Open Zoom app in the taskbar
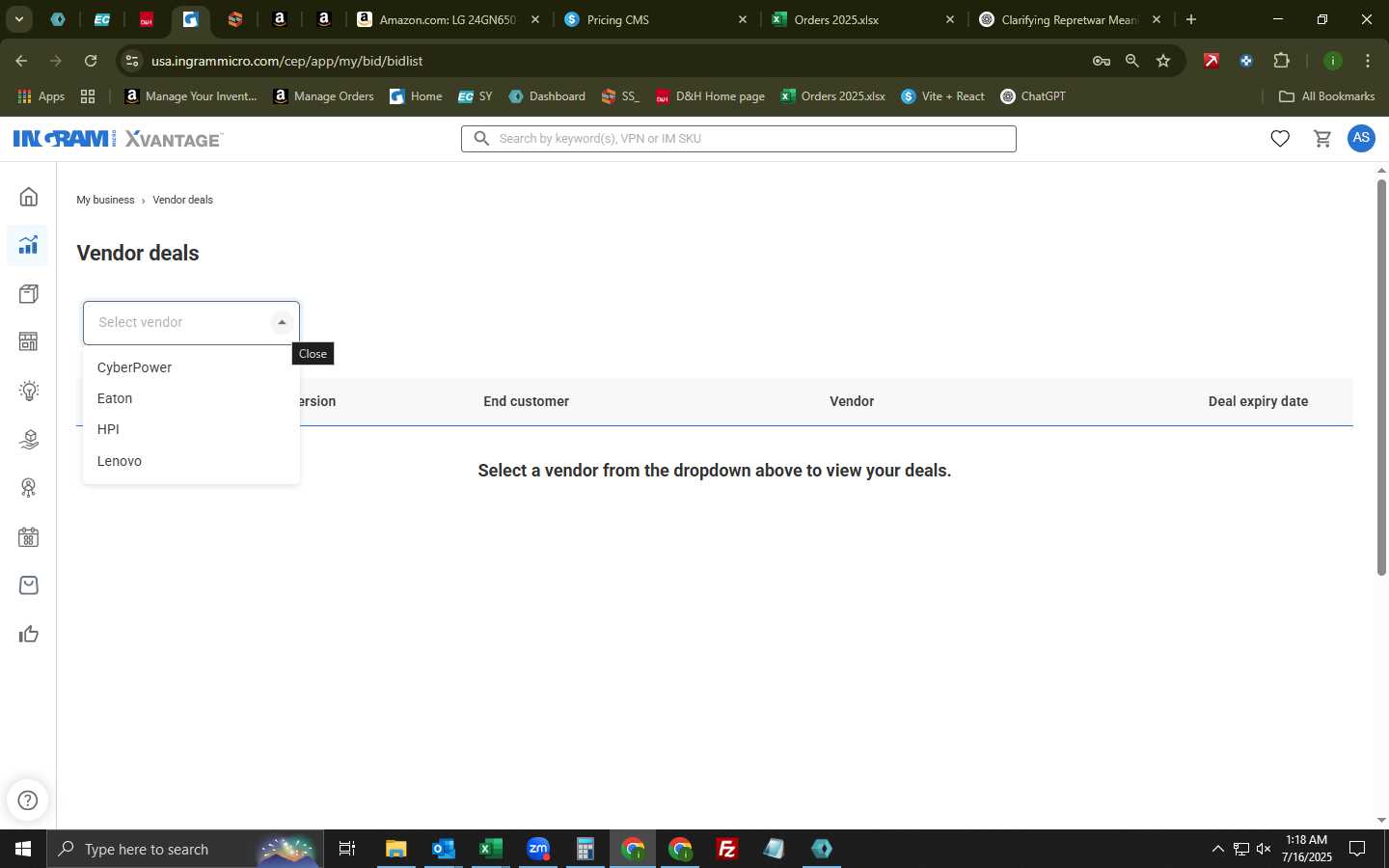Screen dimensions: 1389x868 coord(538,849)
